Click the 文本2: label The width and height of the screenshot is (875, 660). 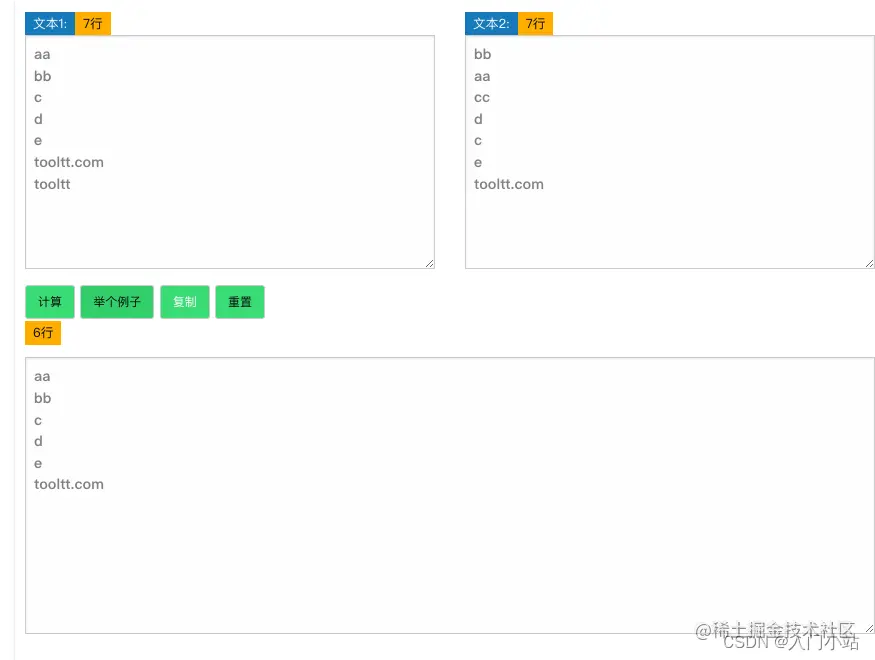pyautogui.click(x=492, y=23)
